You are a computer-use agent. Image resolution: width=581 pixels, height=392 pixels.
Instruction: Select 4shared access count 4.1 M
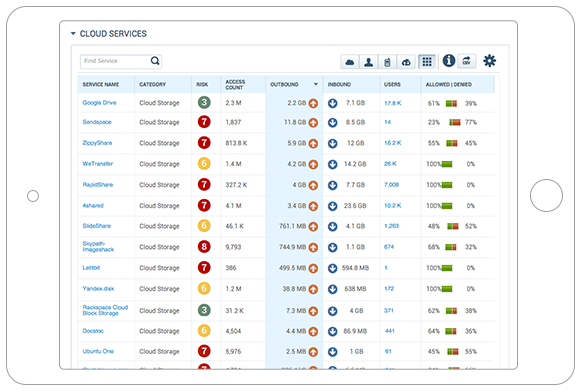tap(233, 205)
